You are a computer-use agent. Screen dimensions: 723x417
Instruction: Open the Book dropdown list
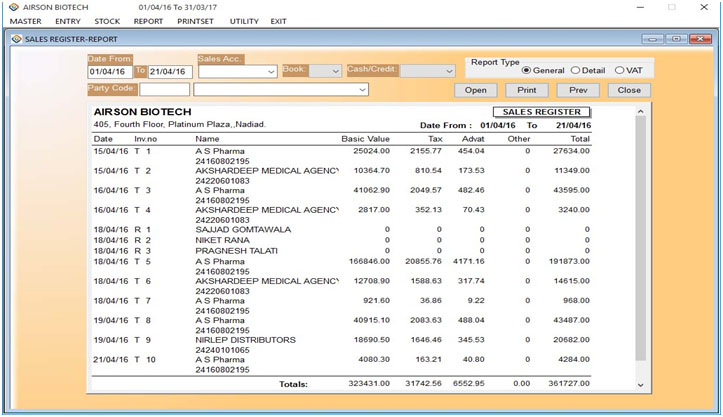[x=334, y=72]
